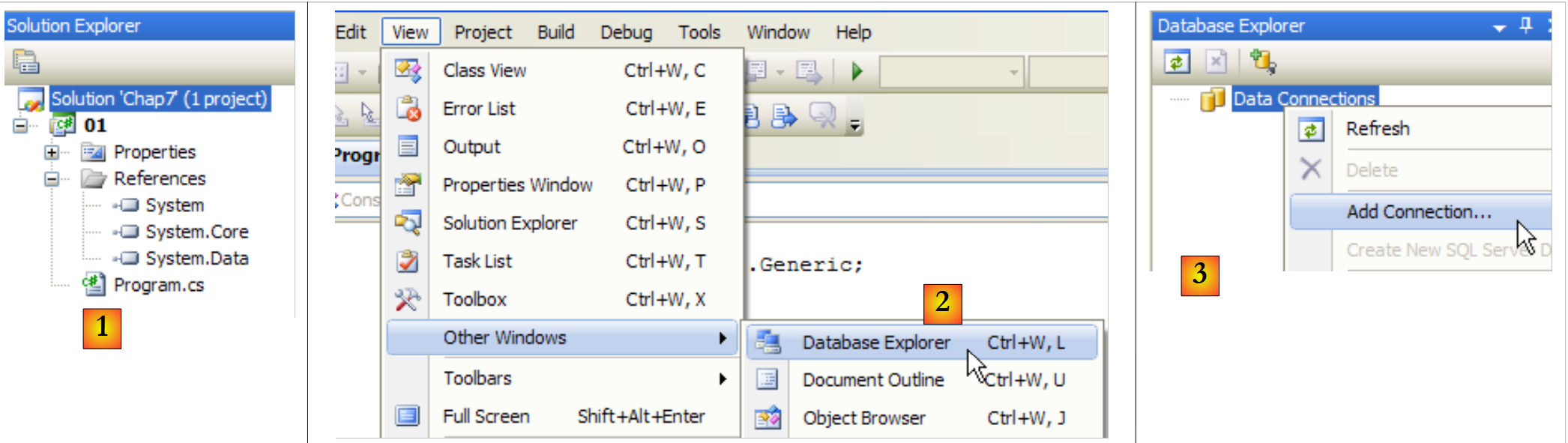Image resolution: width=1568 pixels, height=443 pixels.
Task: Collapse the 01 project node
Action: click(x=20, y=126)
